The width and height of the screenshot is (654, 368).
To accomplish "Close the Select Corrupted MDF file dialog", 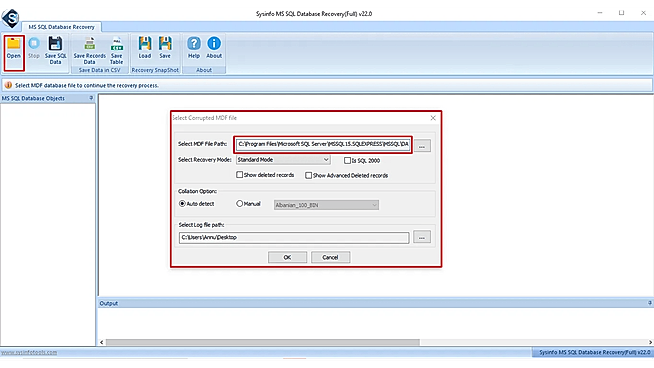I will coord(433,118).
